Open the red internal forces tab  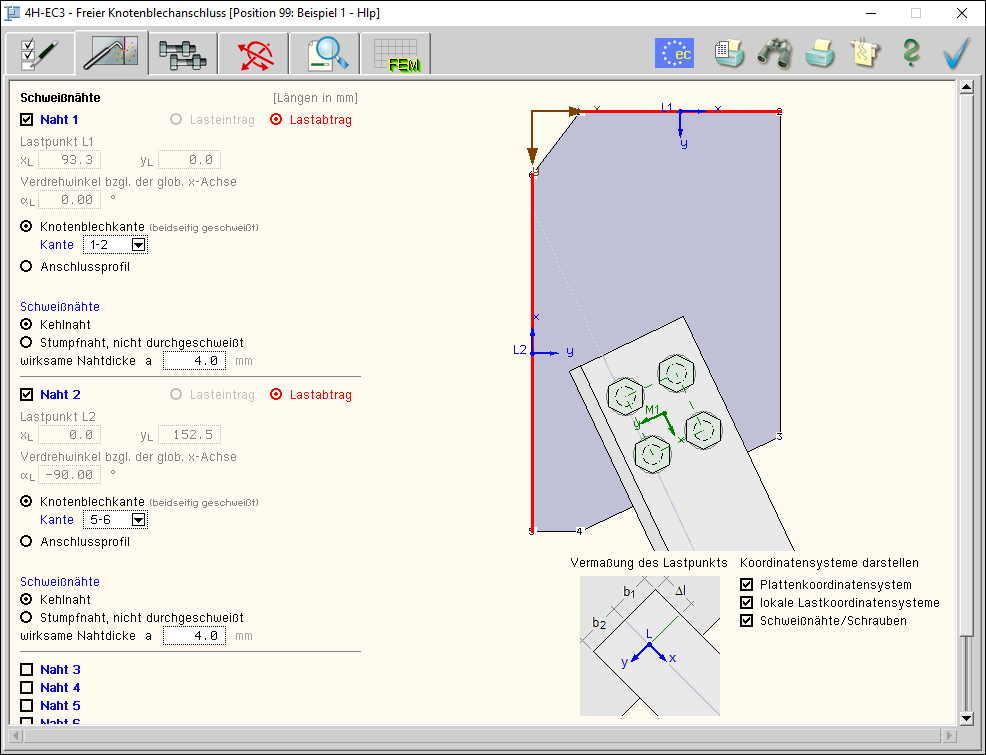(253, 53)
